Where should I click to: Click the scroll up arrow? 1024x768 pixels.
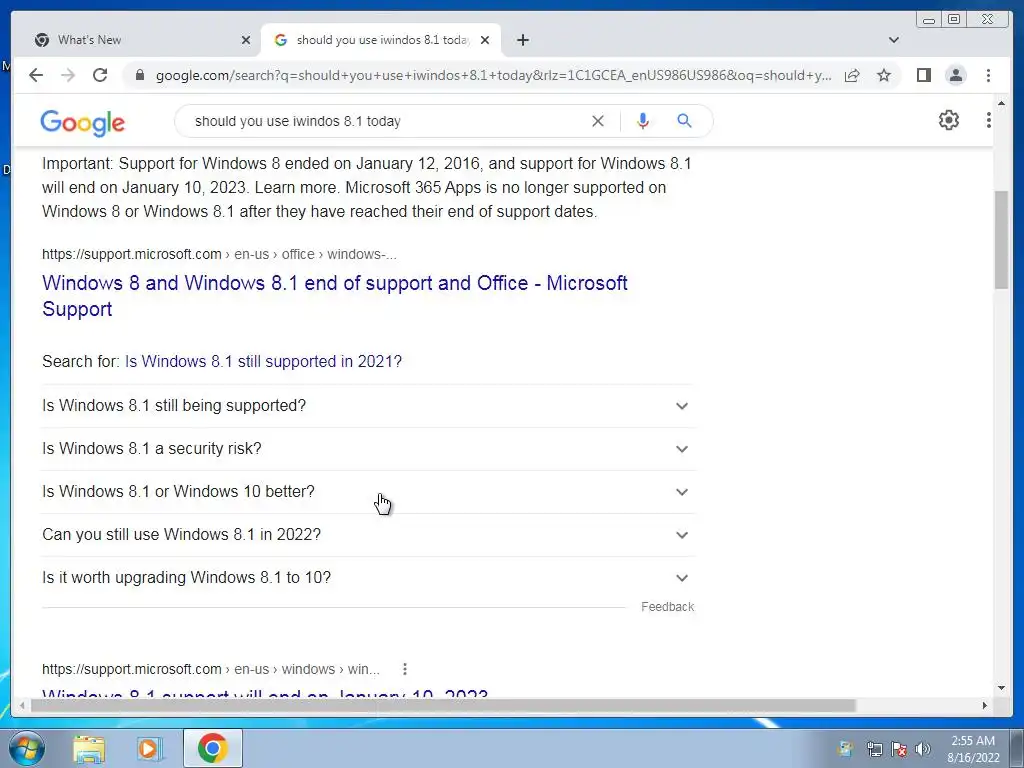[x=1001, y=103]
